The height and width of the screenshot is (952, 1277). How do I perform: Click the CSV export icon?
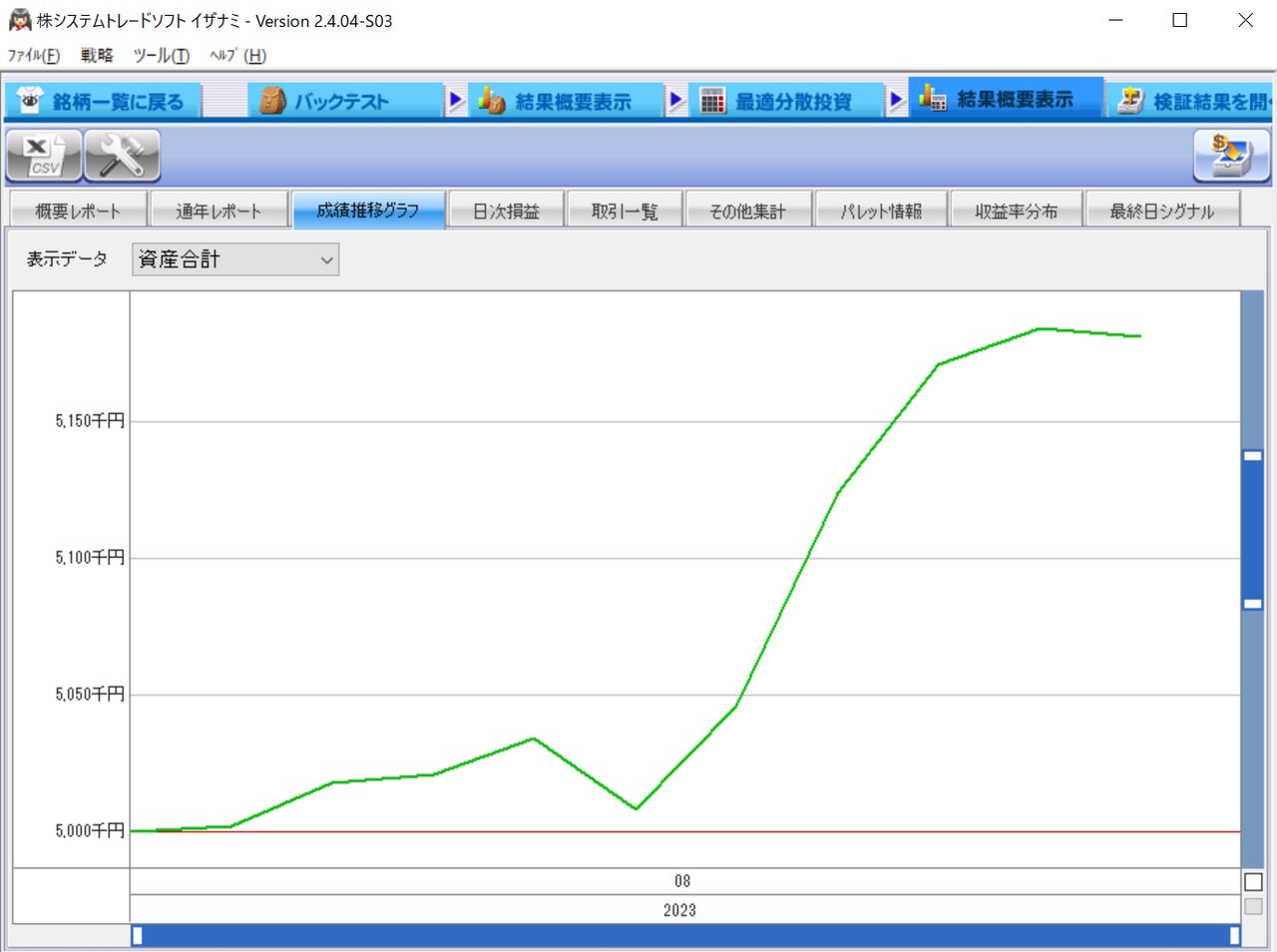click(x=44, y=157)
